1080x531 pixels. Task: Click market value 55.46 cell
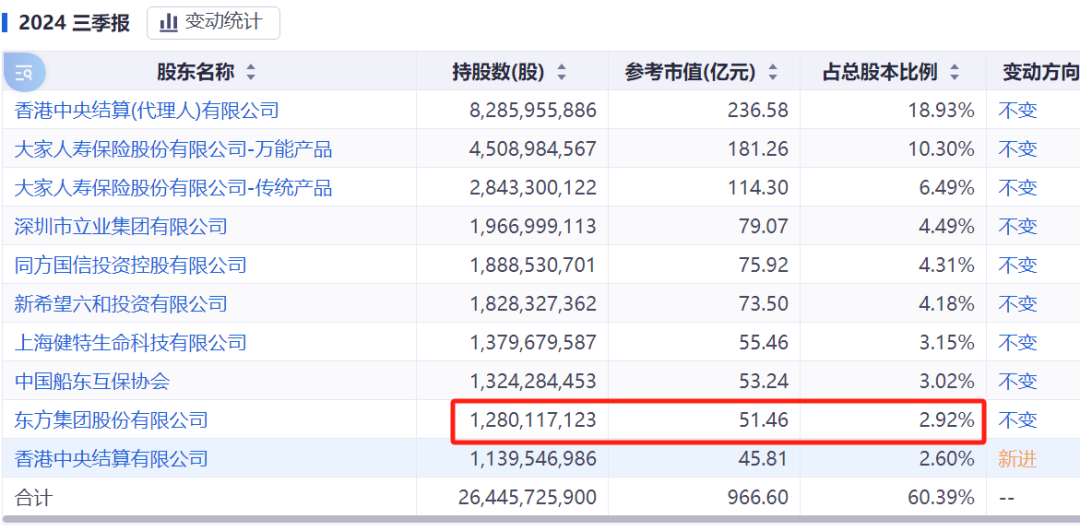764,342
